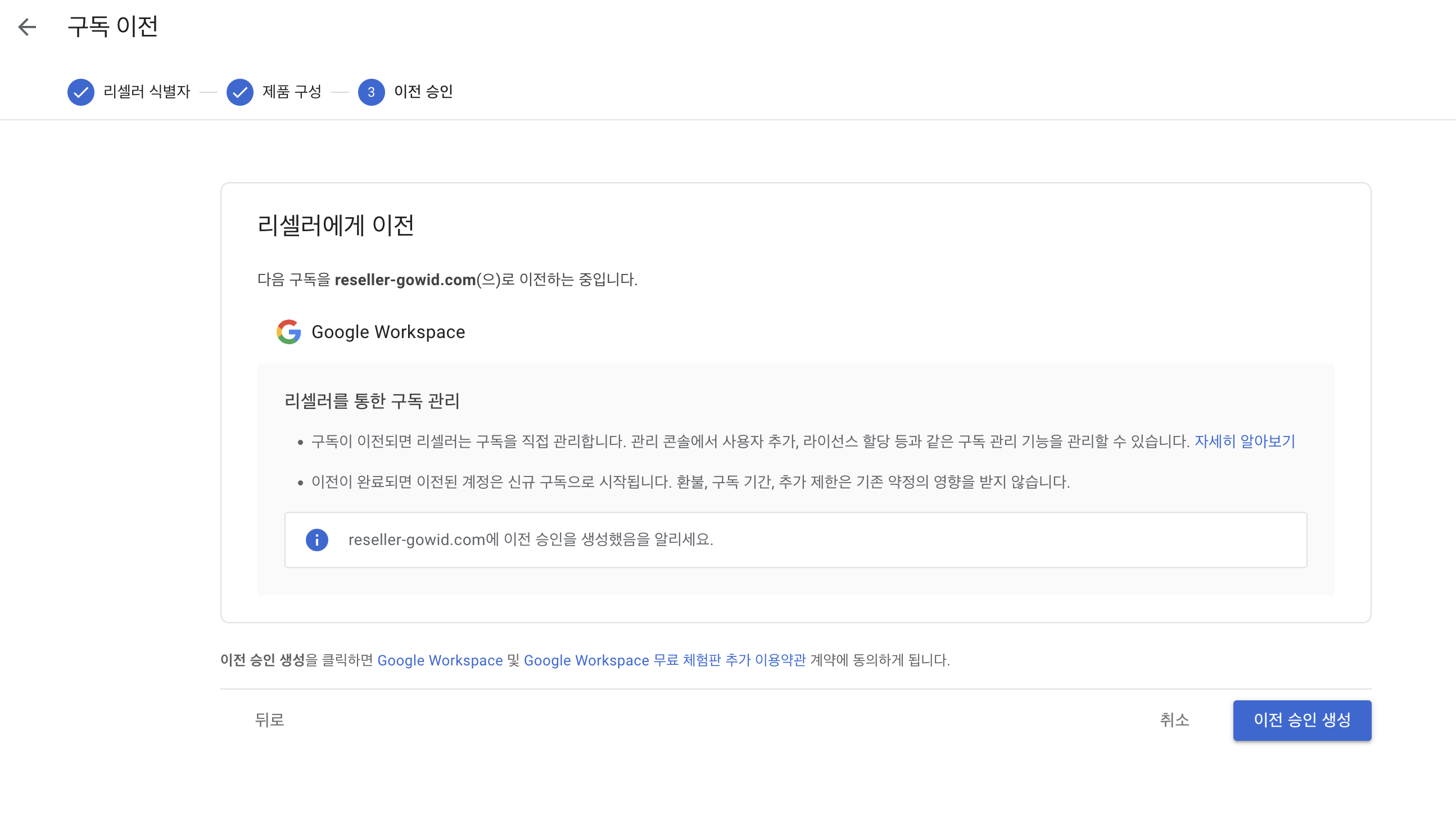
Task: Click the 구독 이전 page title
Action: coord(112,26)
